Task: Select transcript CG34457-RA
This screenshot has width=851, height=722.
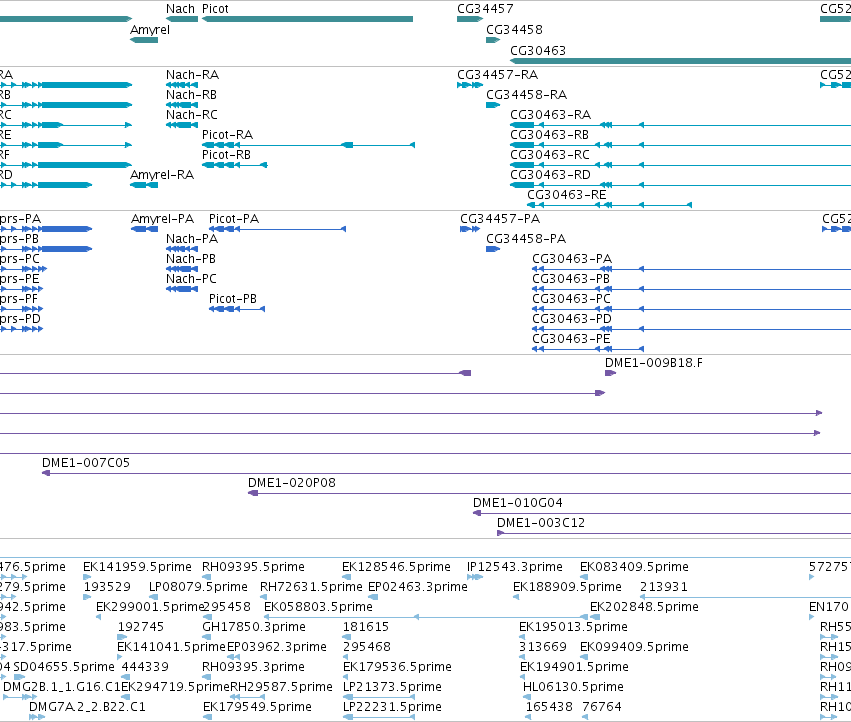Action: click(x=498, y=75)
